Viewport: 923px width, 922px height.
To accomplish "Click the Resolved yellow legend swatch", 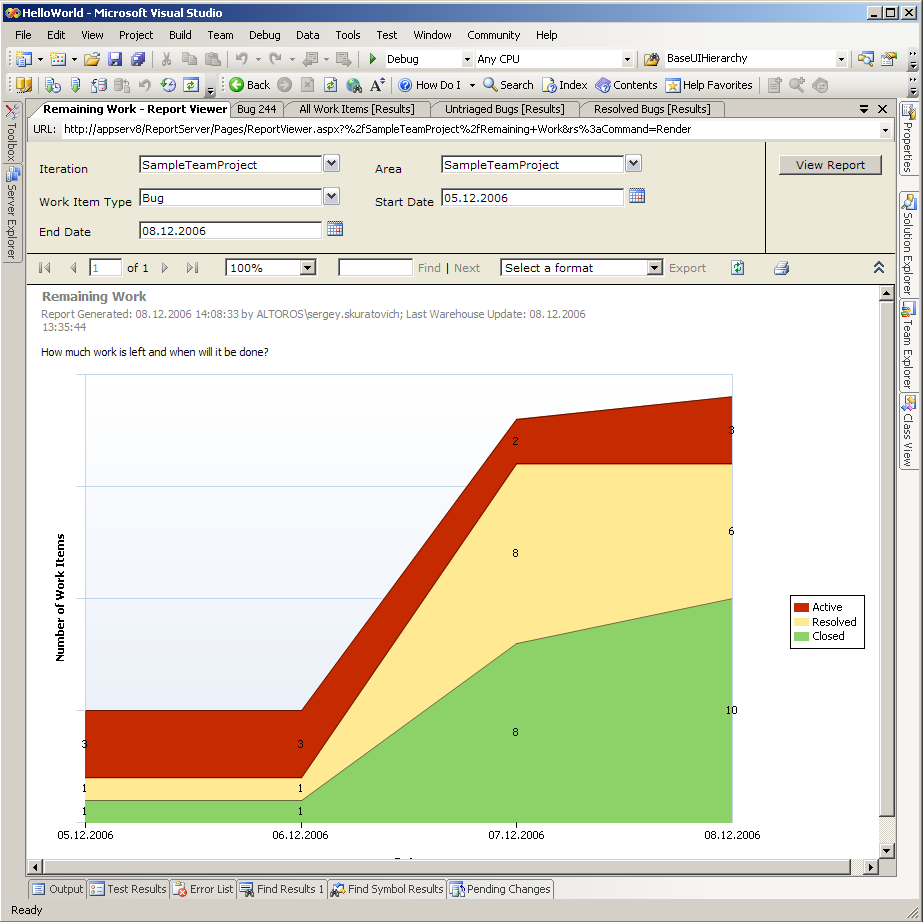I will click(801, 622).
